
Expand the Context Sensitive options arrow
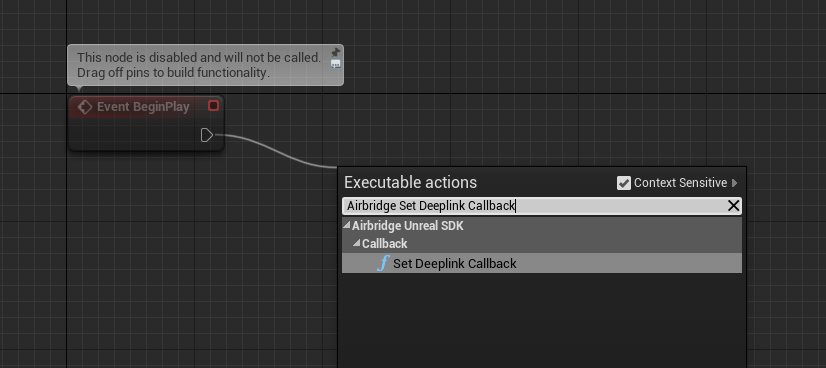pos(734,183)
